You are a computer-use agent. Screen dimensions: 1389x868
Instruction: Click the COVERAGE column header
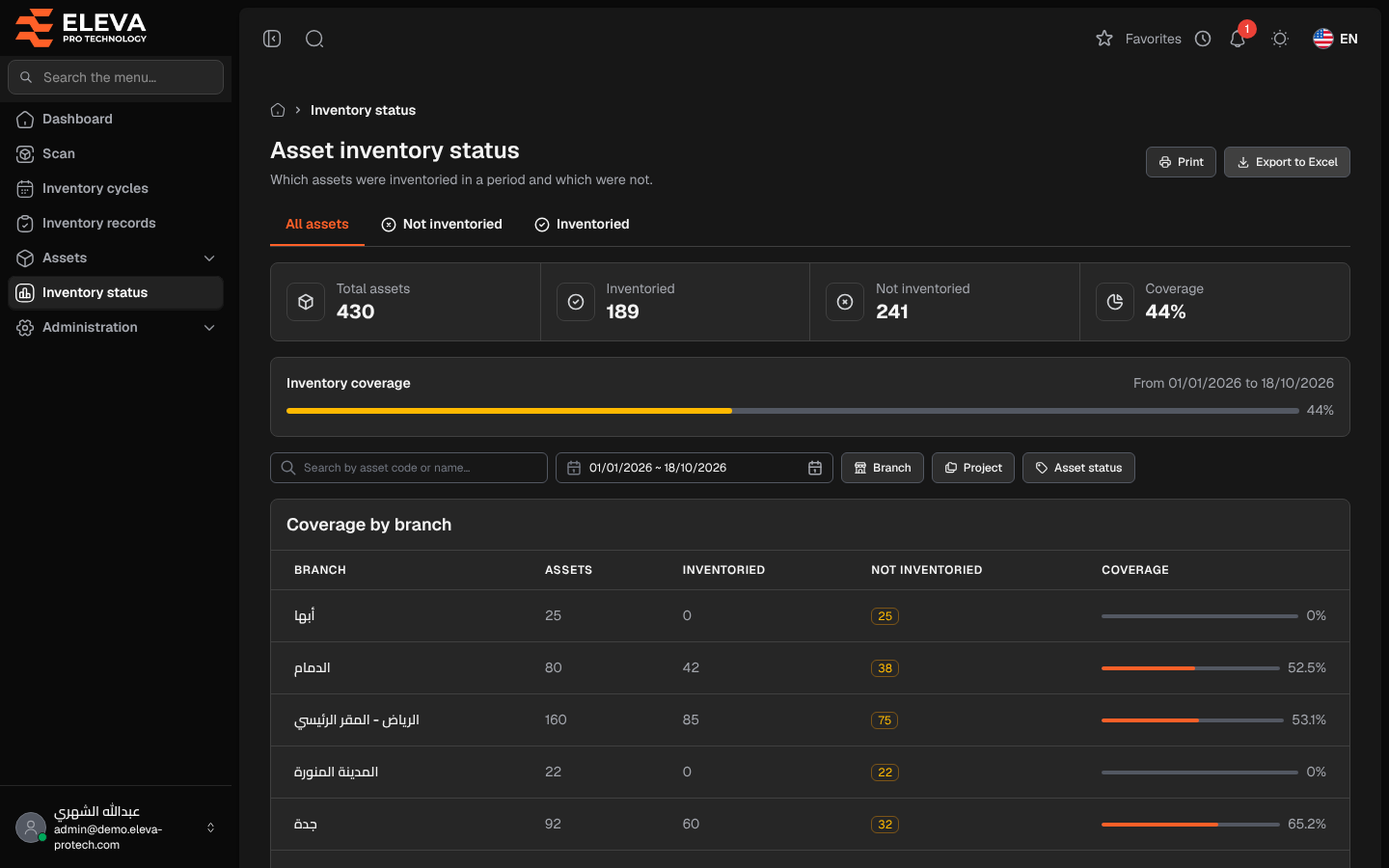pos(1135,570)
